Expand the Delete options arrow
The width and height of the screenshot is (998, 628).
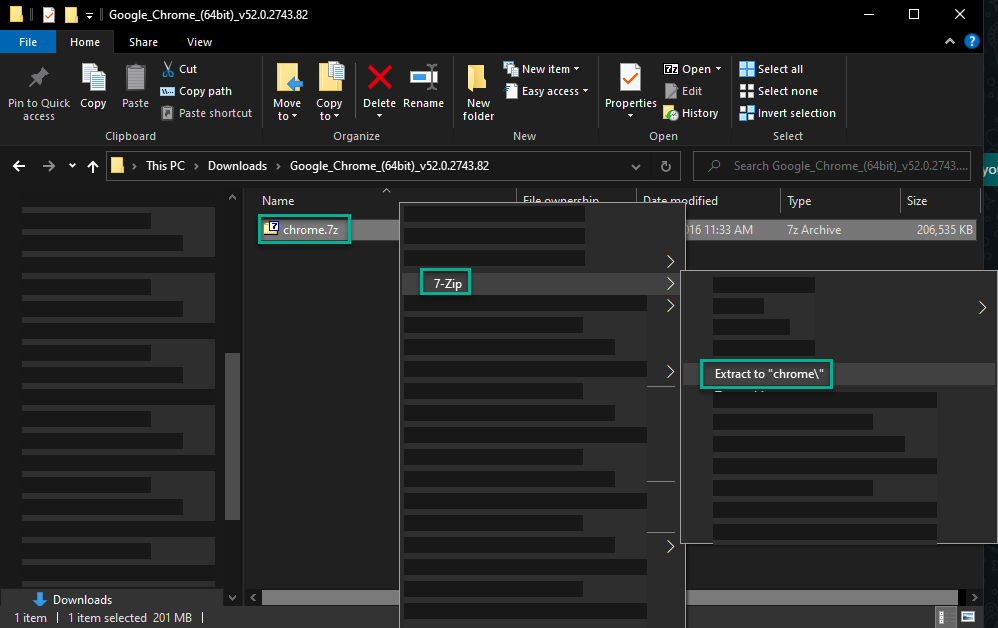(x=379, y=116)
